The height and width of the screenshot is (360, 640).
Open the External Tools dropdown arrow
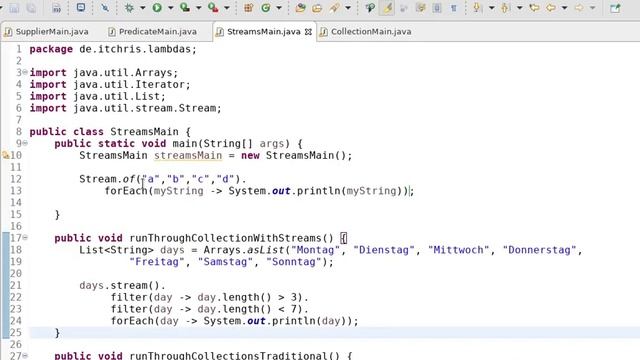pyautogui.click(x=227, y=8)
